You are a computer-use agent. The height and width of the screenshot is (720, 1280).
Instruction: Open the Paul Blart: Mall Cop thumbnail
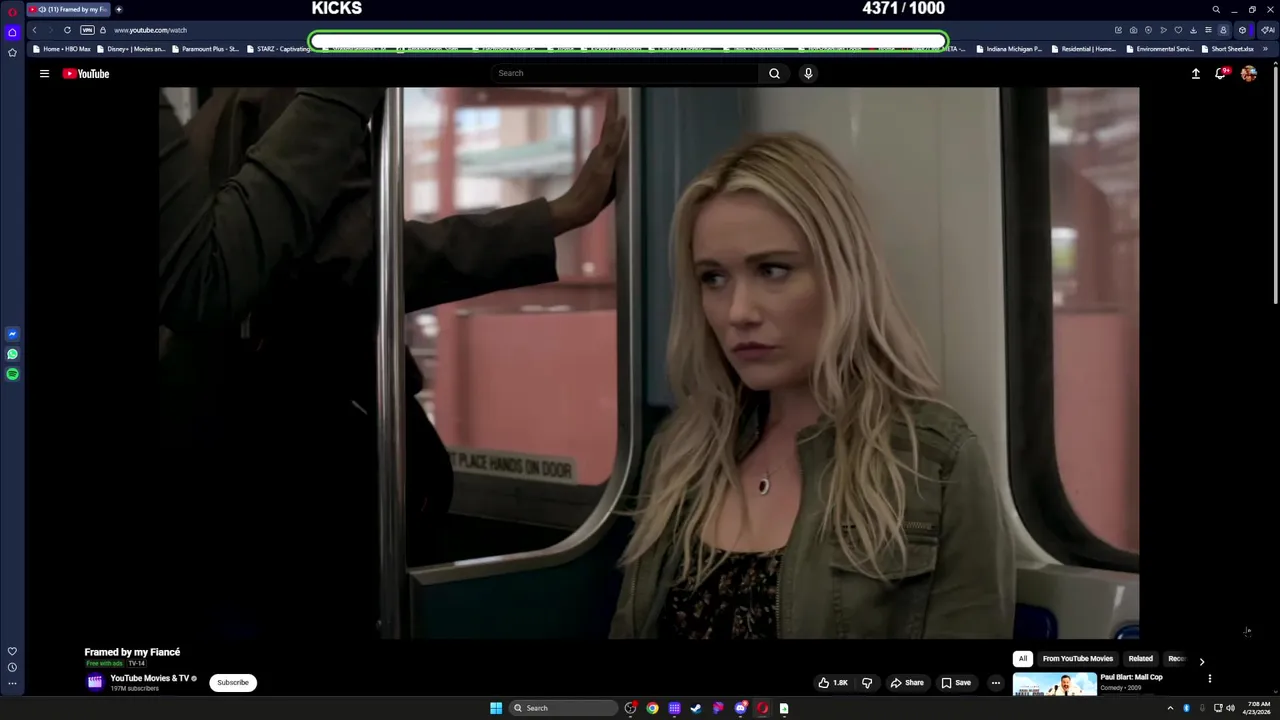tap(1054, 684)
